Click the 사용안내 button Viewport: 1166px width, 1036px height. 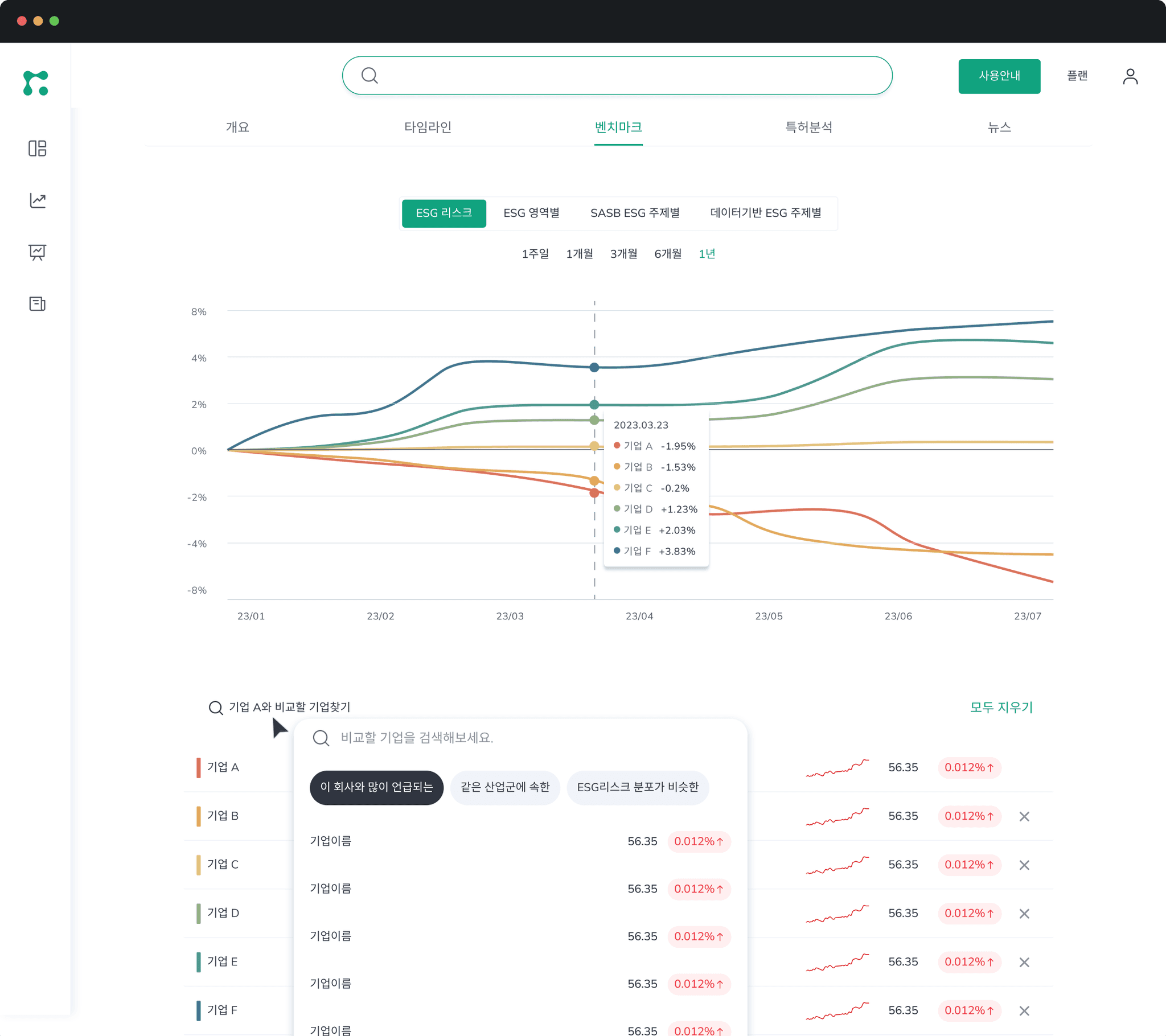[999, 75]
